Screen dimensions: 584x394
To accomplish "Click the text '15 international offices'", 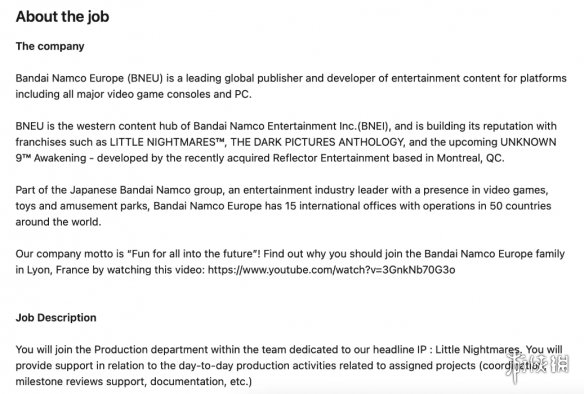I will pyautogui.click(x=341, y=206).
